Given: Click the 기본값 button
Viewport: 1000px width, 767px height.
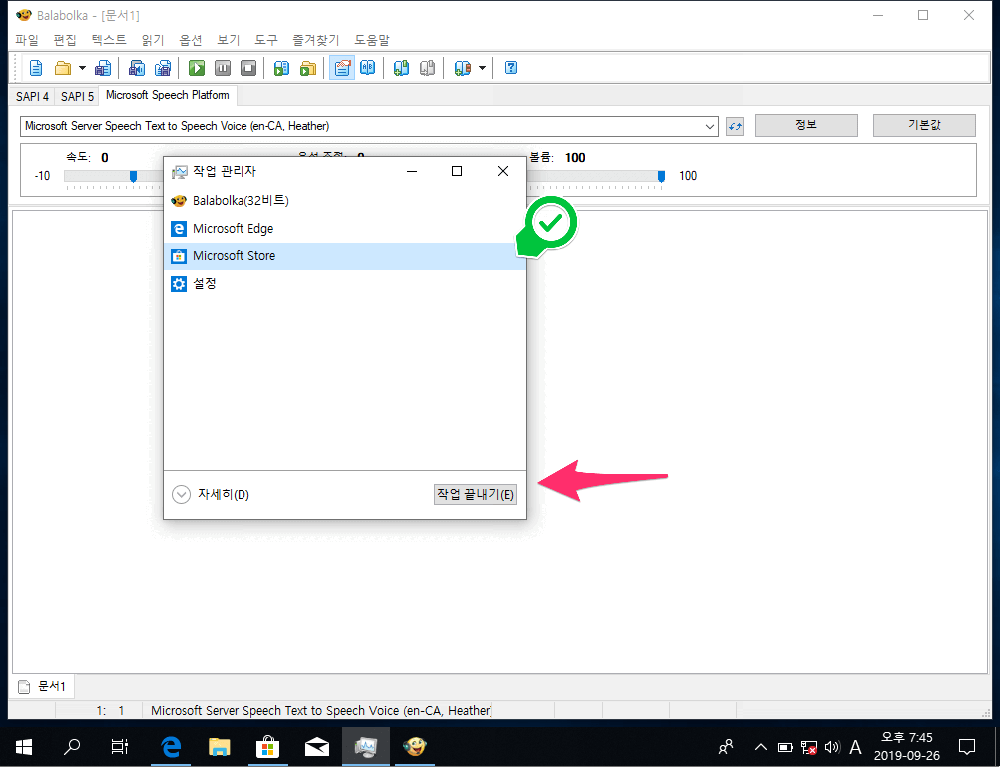Looking at the screenshot, I should (x=924, y=125).
